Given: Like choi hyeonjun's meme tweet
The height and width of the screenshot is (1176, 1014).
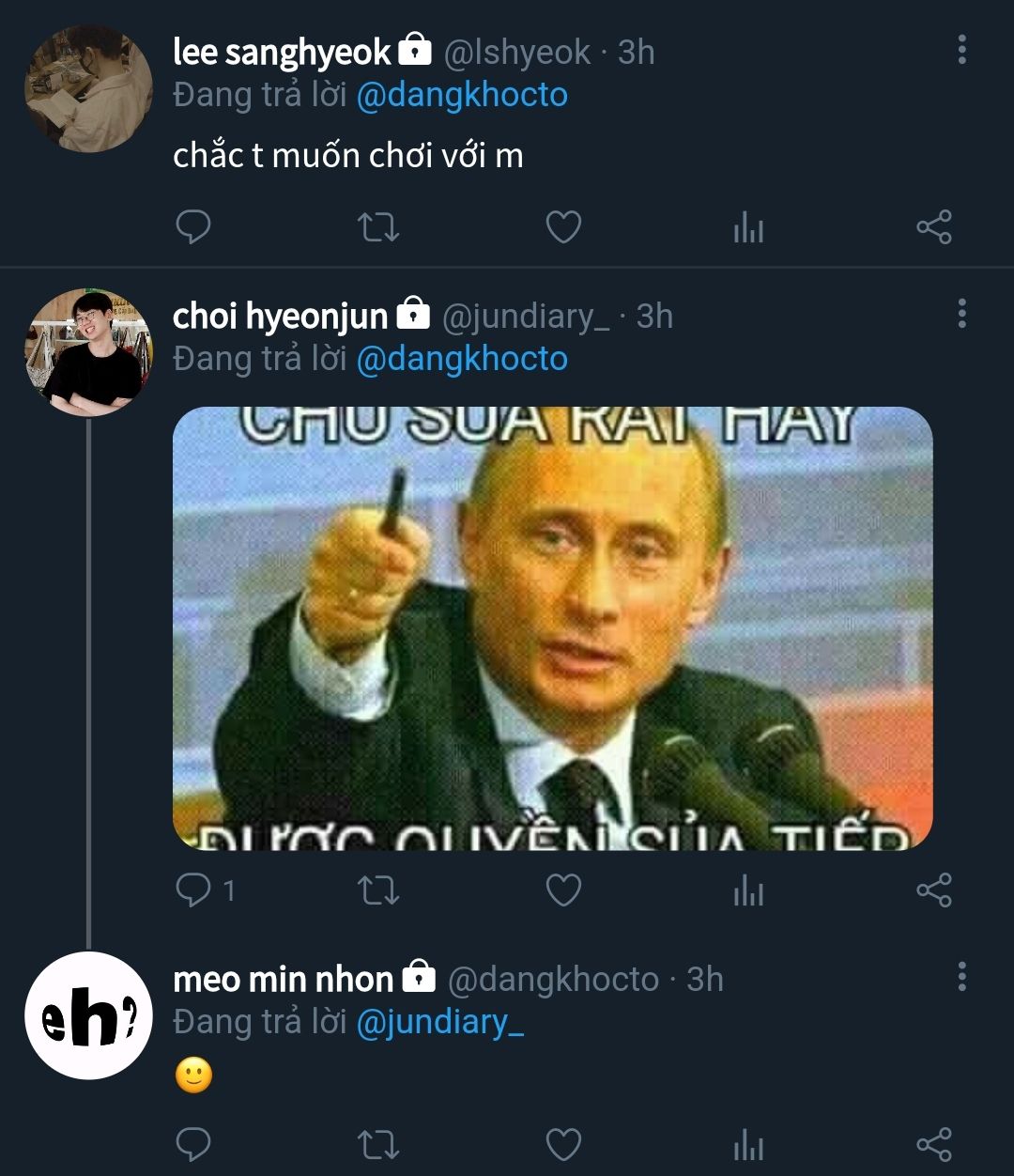Looking at the screenshot, I should tap(563, 890).
